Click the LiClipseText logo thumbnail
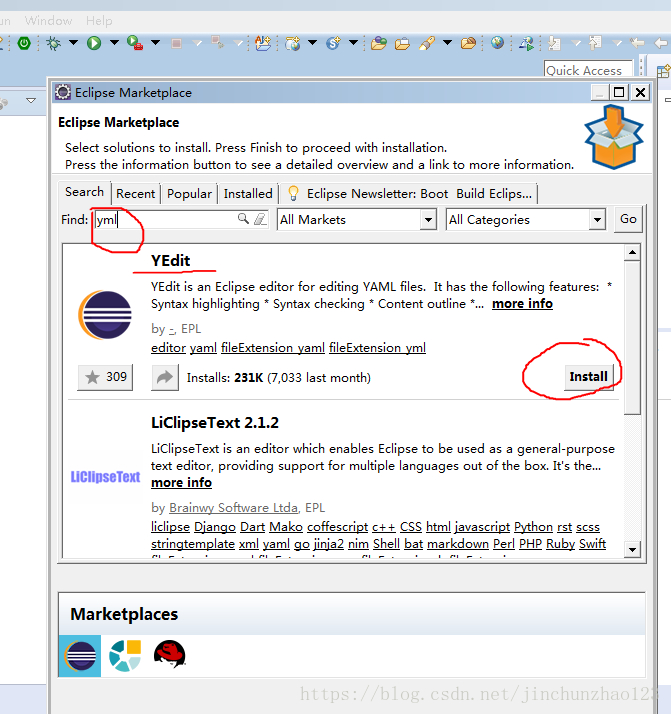This screenshot has height=714, width=671. (105, 477)
